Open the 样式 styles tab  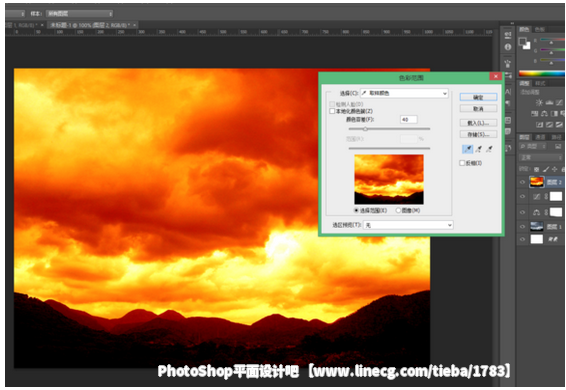tap(540, 83)
